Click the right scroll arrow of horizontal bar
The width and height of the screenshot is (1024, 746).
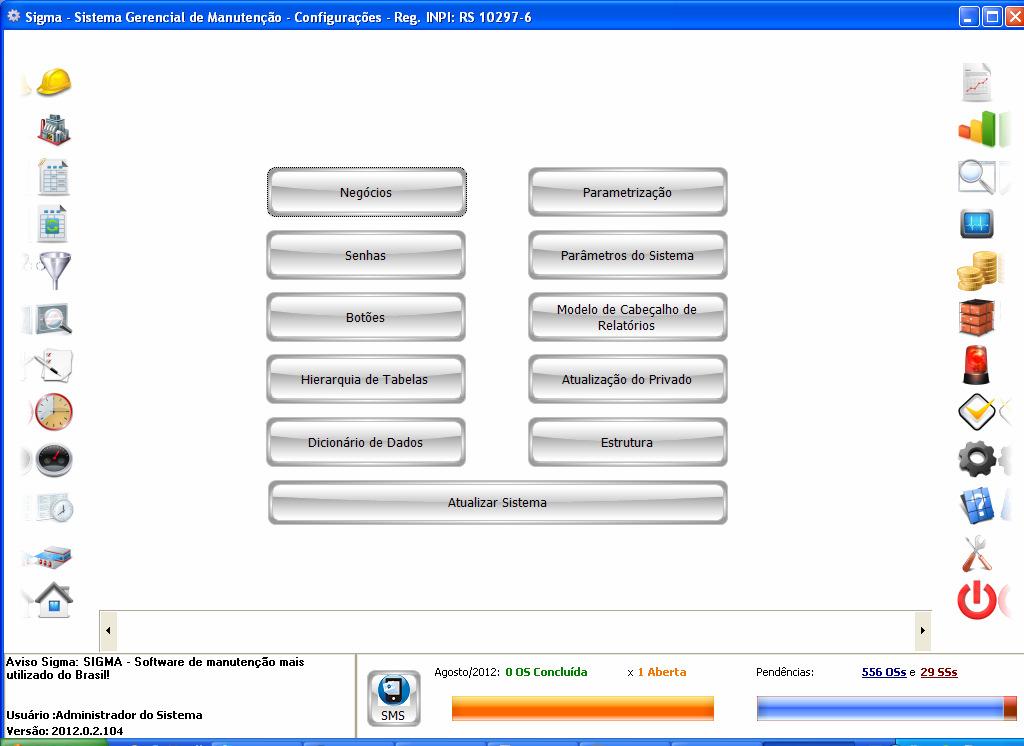(923, 630)
